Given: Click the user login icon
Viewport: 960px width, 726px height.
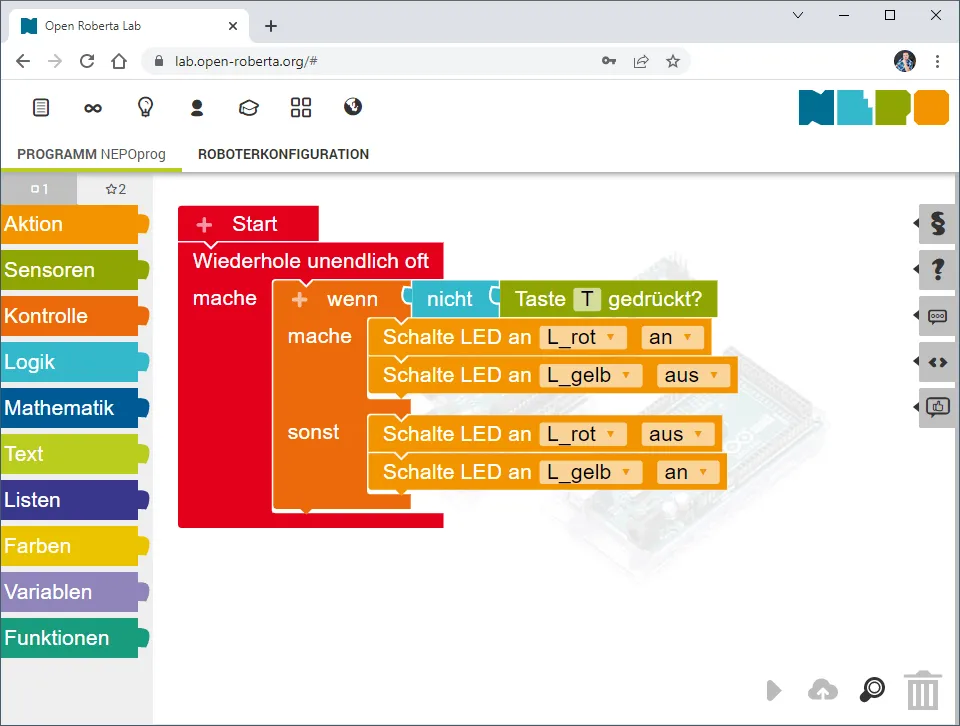Looking at the screenshot, I should point(195,107).
